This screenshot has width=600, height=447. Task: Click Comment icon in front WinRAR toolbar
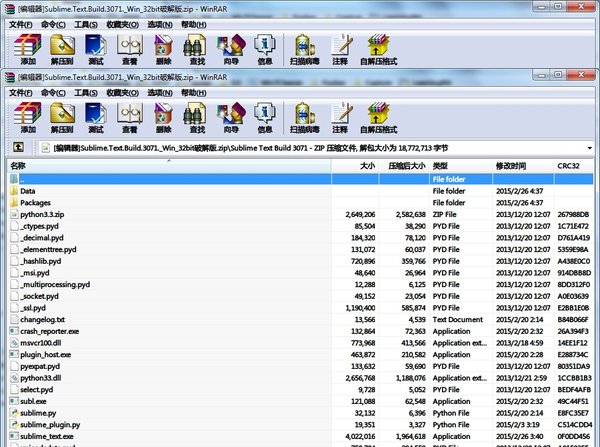[341, 117]
